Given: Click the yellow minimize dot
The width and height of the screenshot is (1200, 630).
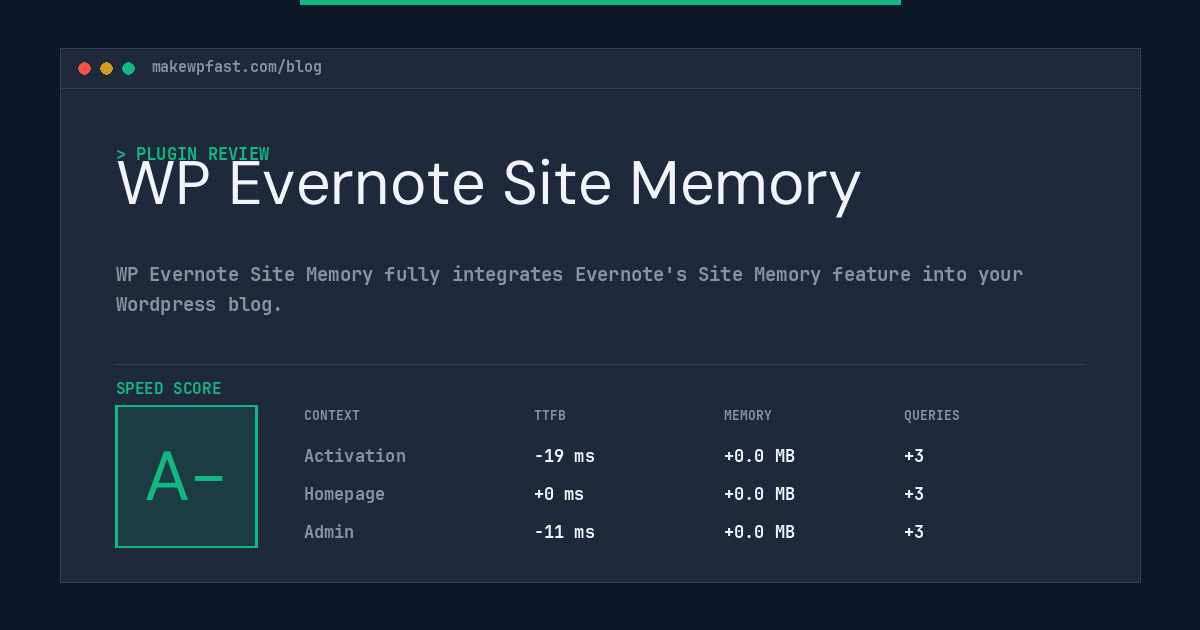Looking at the screenshot, I should coord(106,68).
